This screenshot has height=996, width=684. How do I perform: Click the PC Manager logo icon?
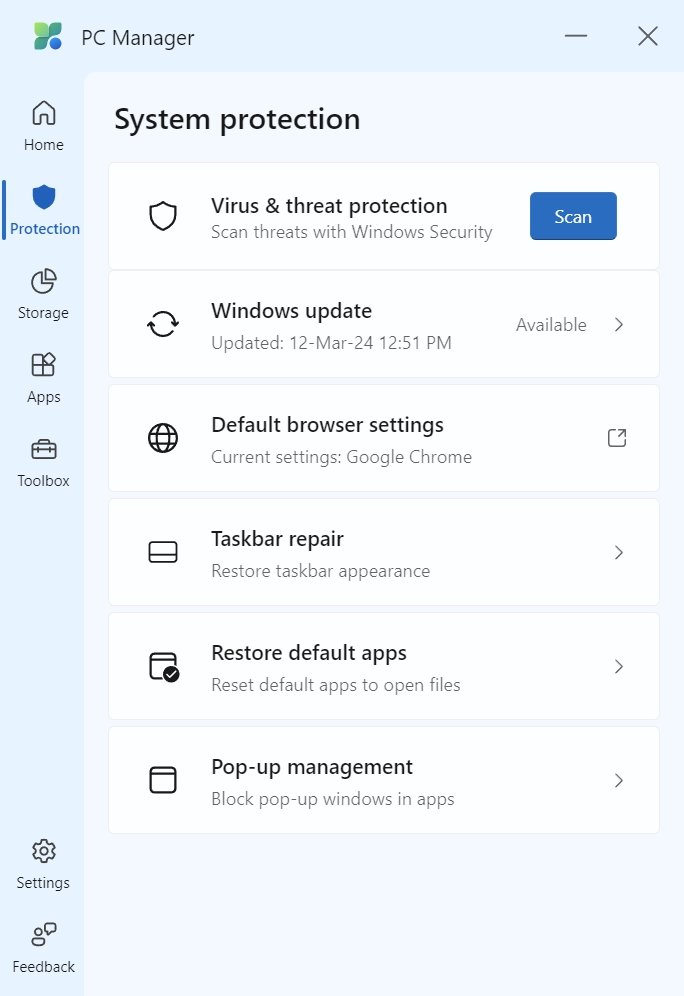click(x=47, y=37)
